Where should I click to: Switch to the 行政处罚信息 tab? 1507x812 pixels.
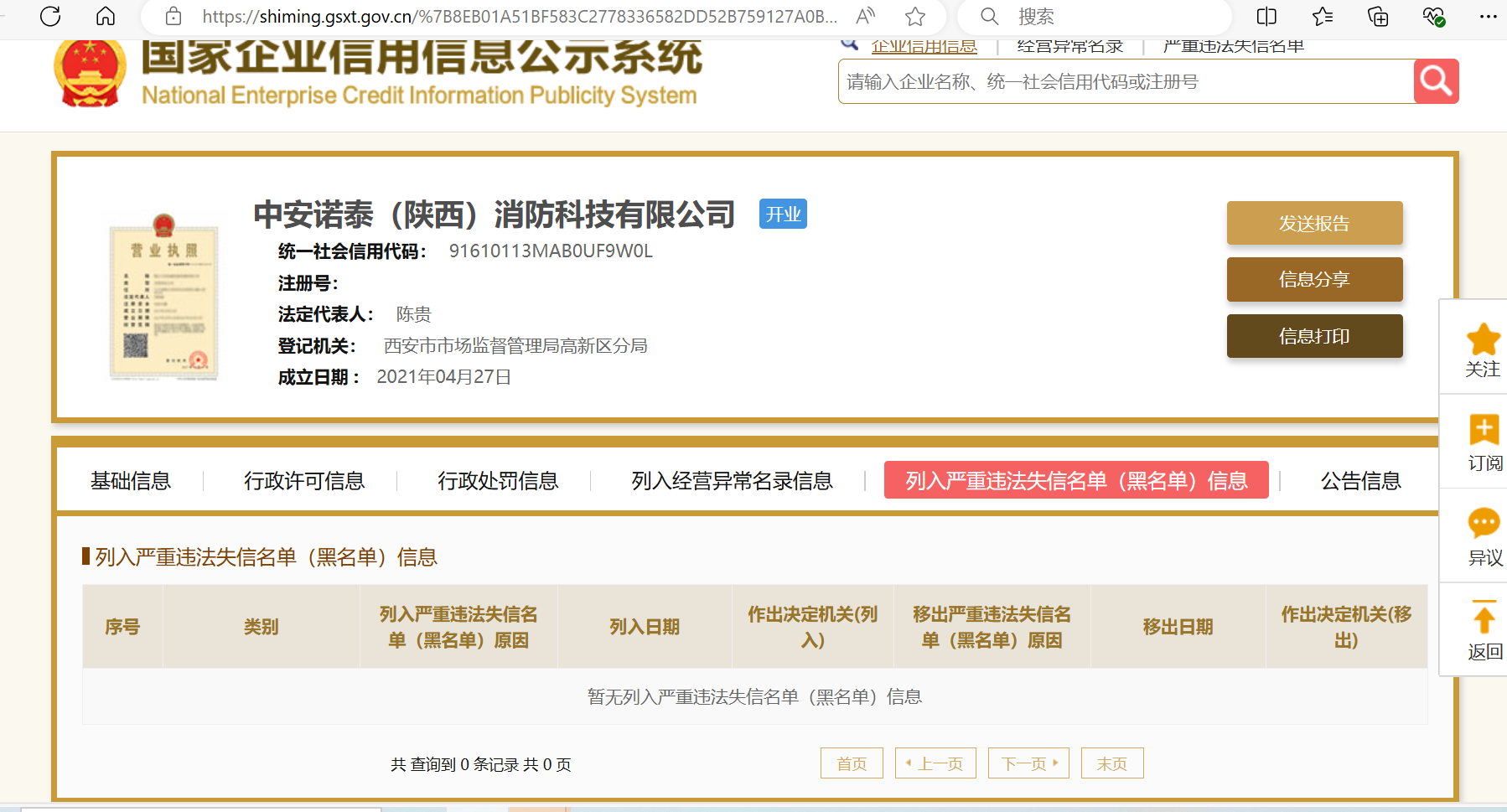(x=498, y=480)
